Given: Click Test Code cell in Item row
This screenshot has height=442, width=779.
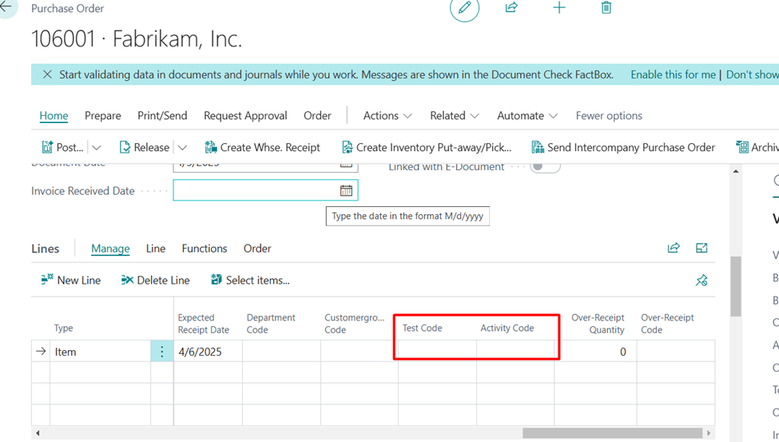Looking at the screenshot, I should point(437,351).
